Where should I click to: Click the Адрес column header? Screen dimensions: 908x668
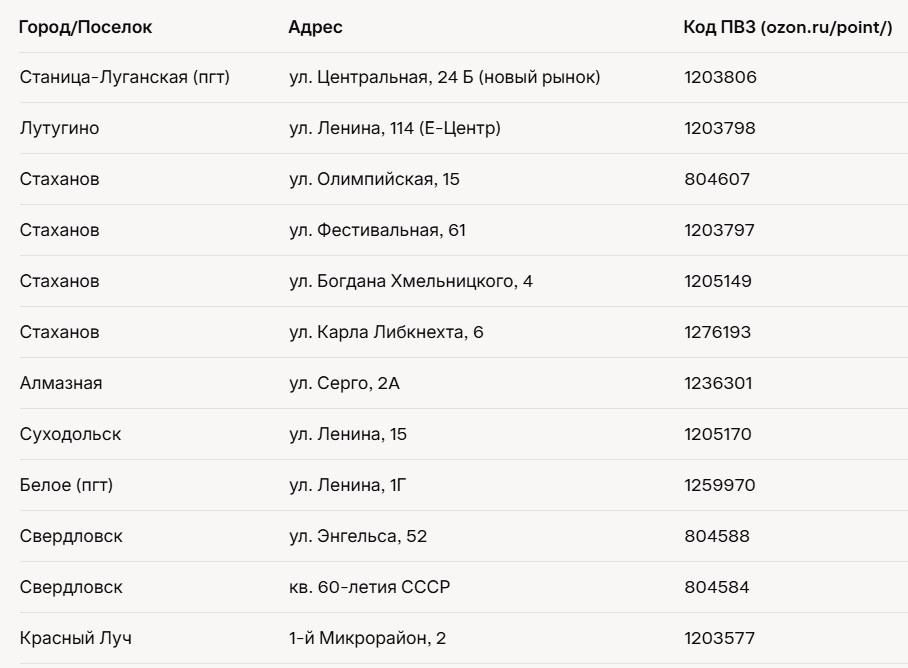click(x=315, y=27)
